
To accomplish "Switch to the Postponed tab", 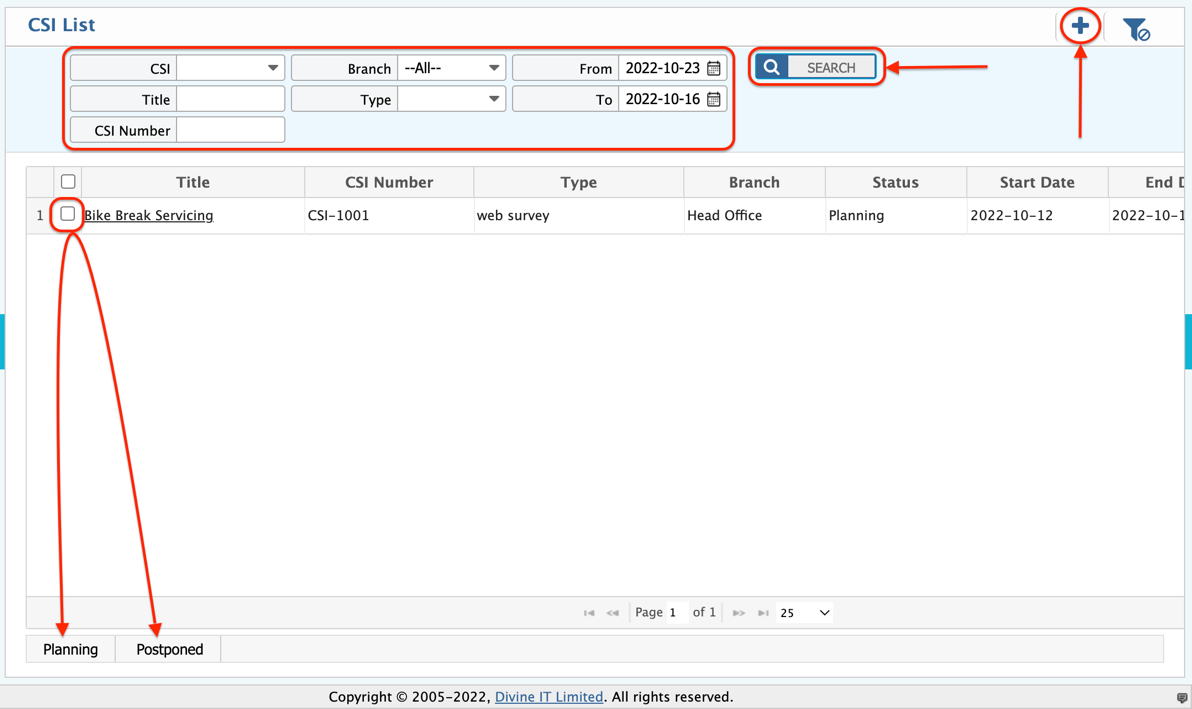I will coord(168,649).
